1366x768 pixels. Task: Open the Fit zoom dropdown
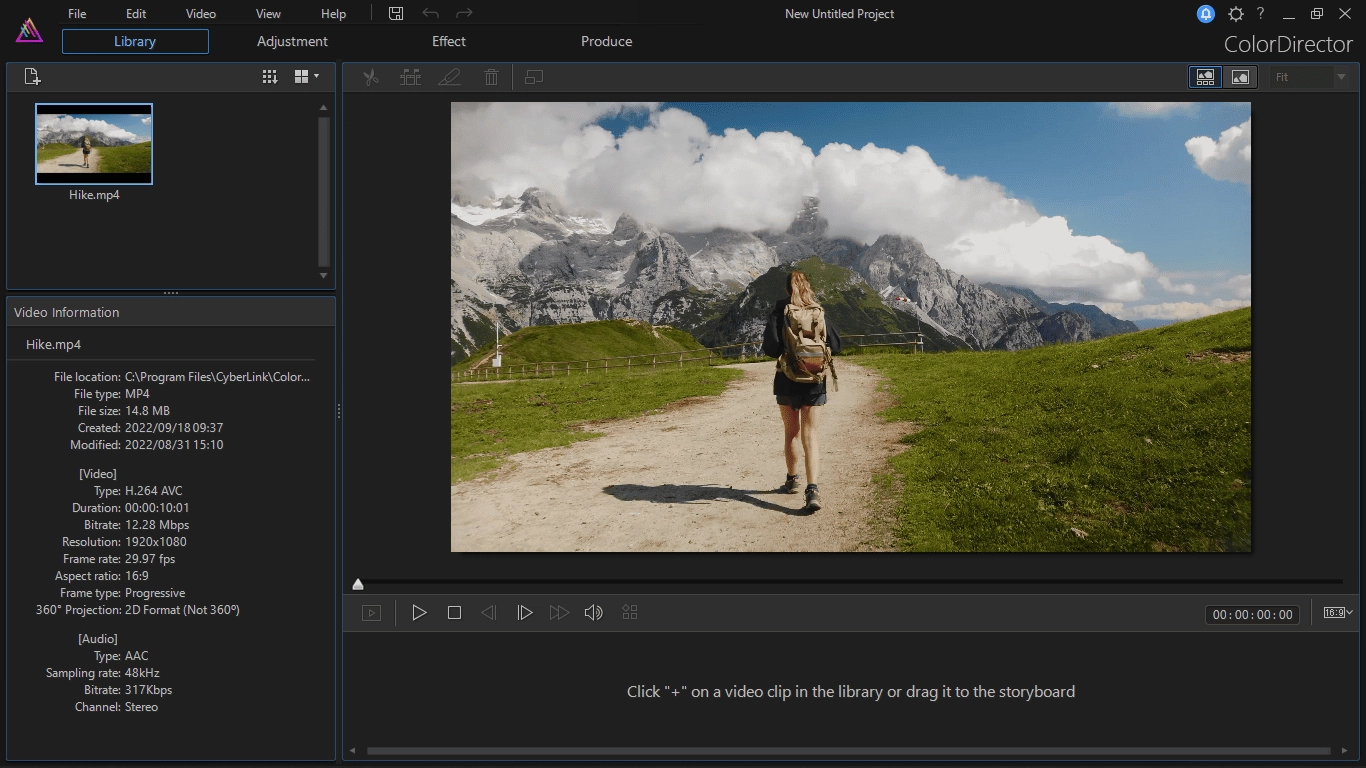[x=1310, y=77]
